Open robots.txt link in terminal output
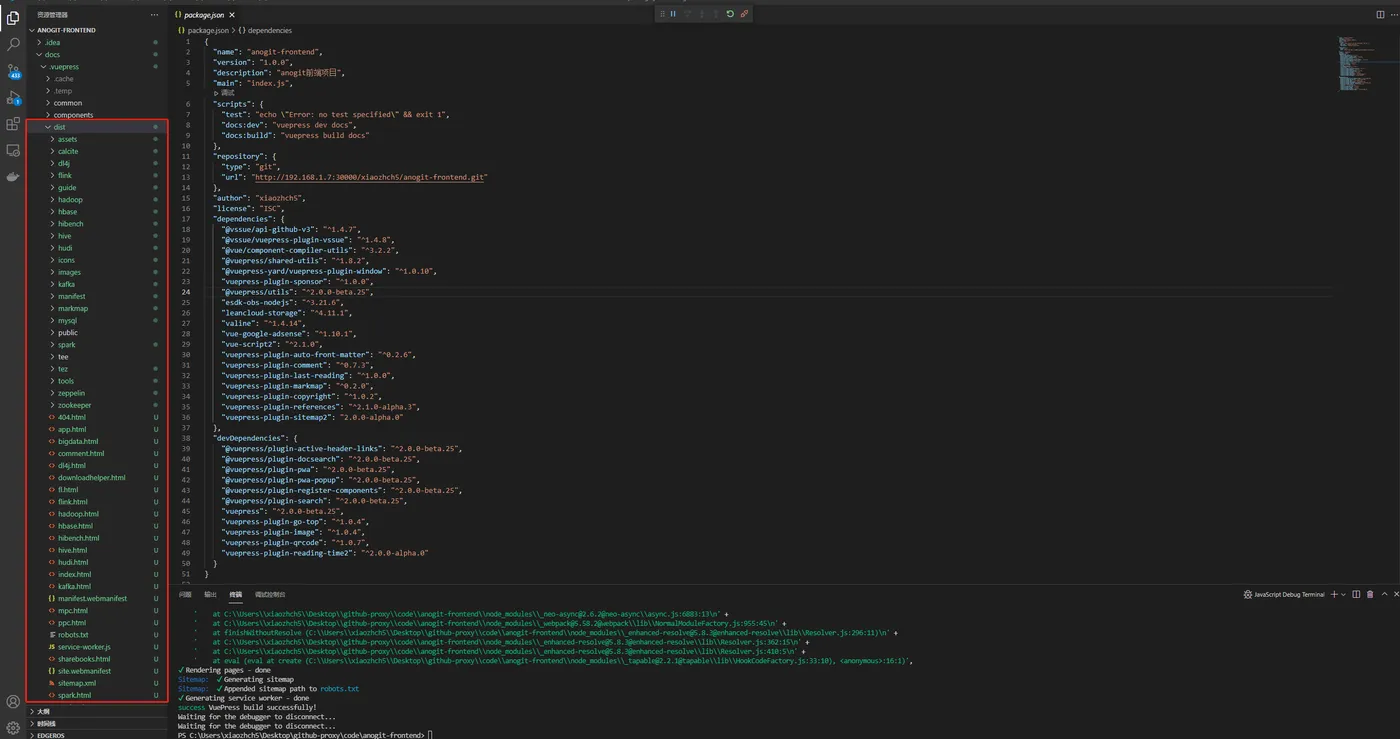Image resolution: width=1400 pixels, height=739 pixels. pos(339,689)
